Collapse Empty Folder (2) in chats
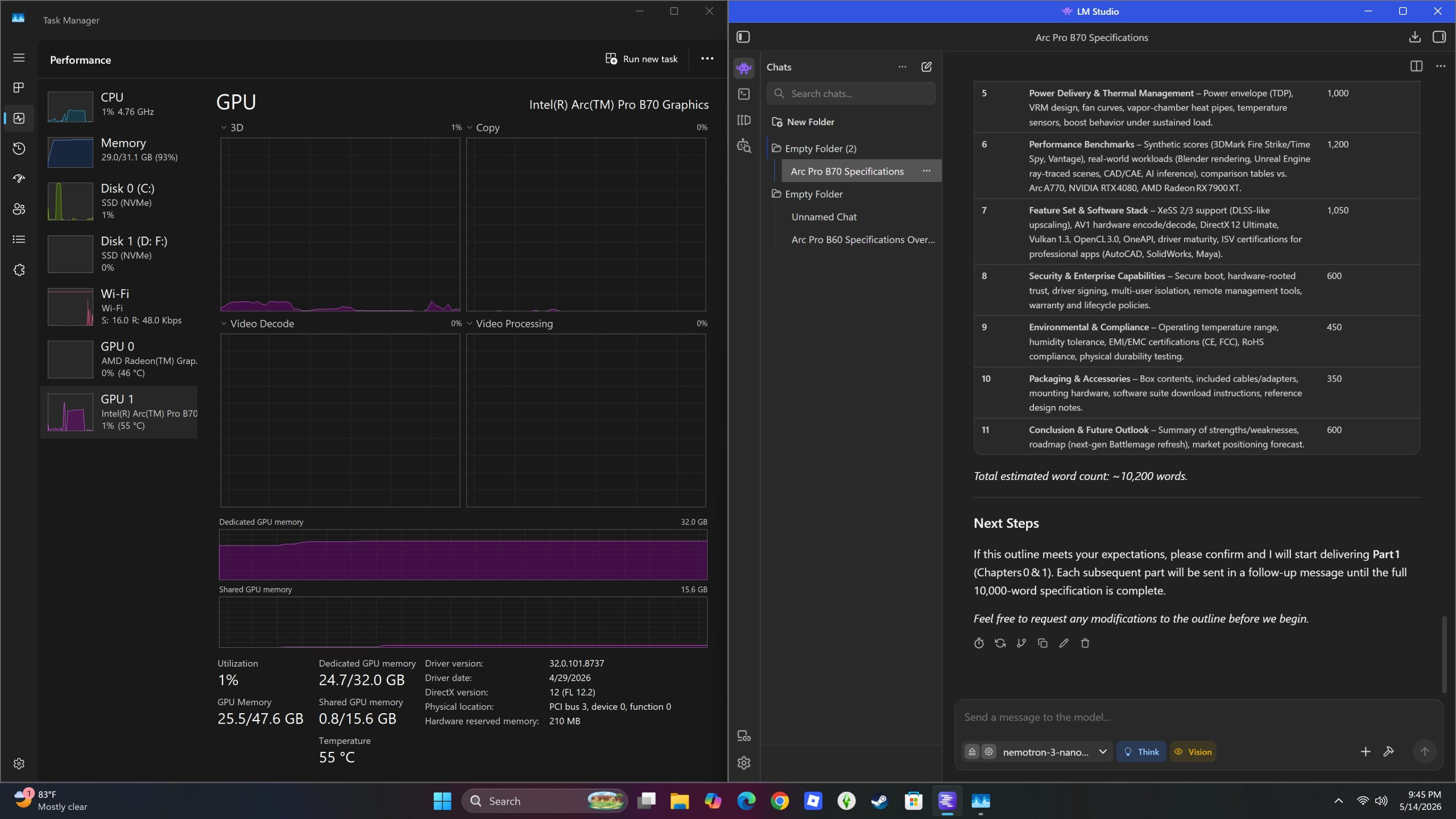The image size is (1456, 819). (814, 148)
